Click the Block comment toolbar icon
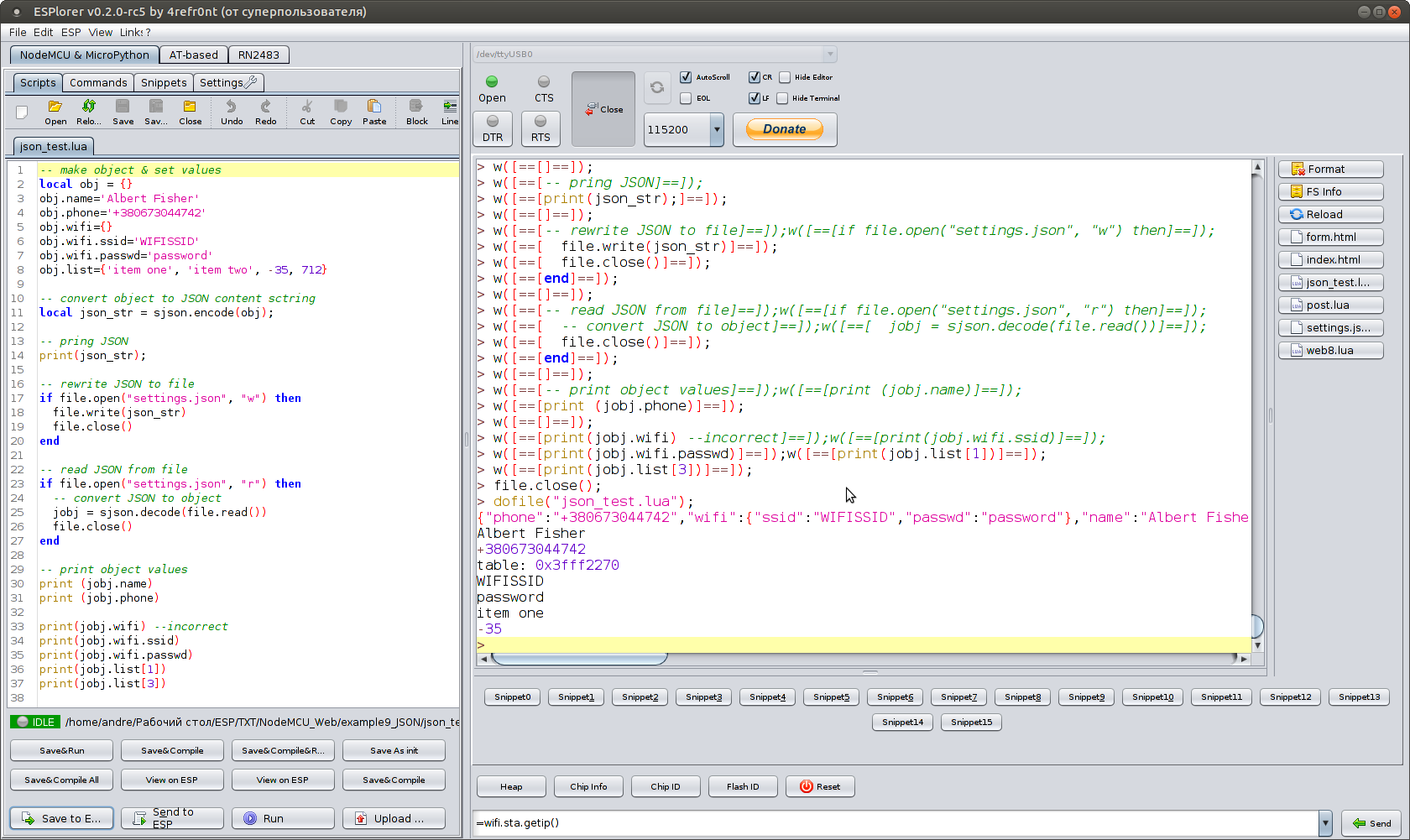This screenshot has width=1410, height=840. (416, 107)
